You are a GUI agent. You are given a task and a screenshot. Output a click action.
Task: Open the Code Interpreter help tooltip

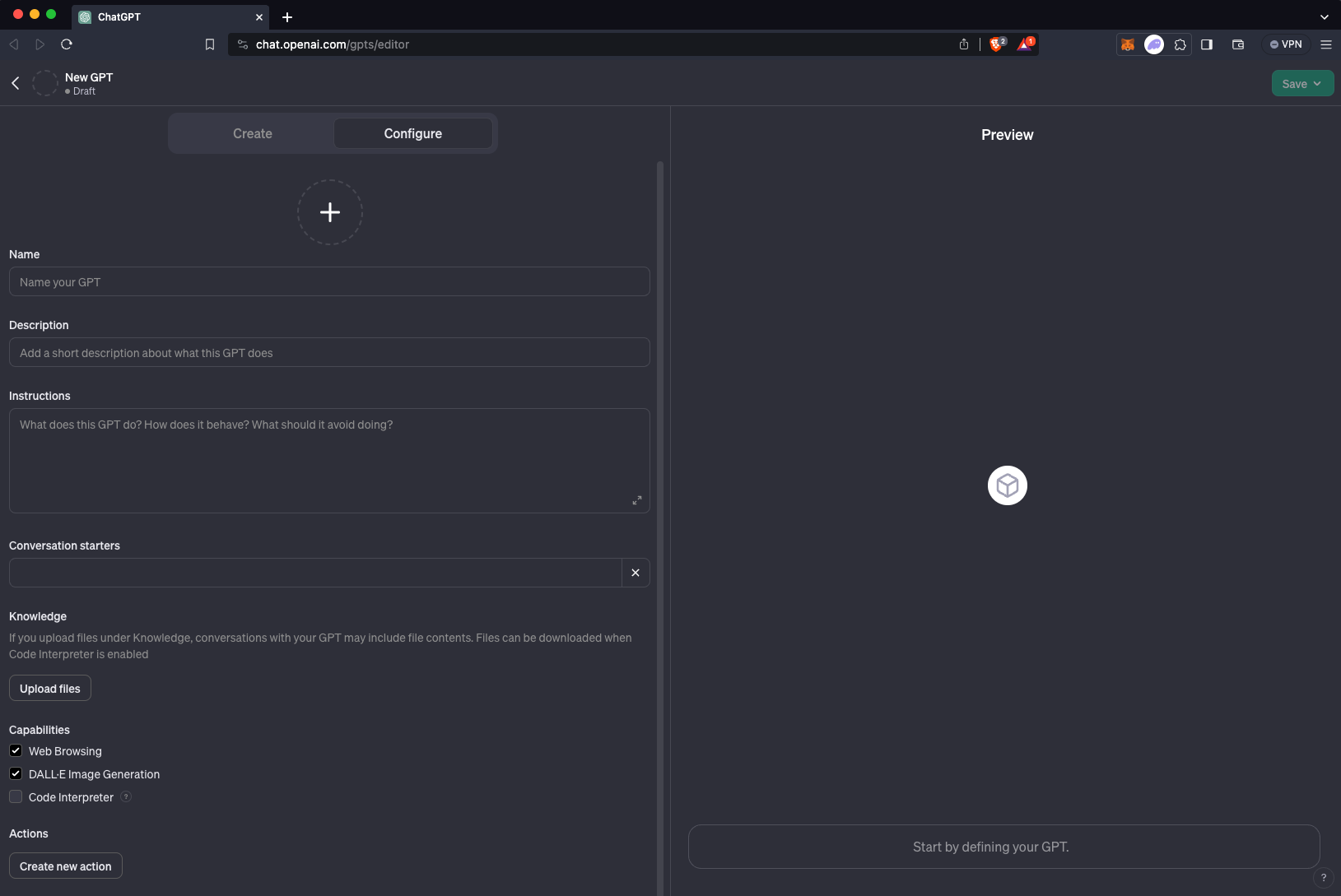click(126, 796)
